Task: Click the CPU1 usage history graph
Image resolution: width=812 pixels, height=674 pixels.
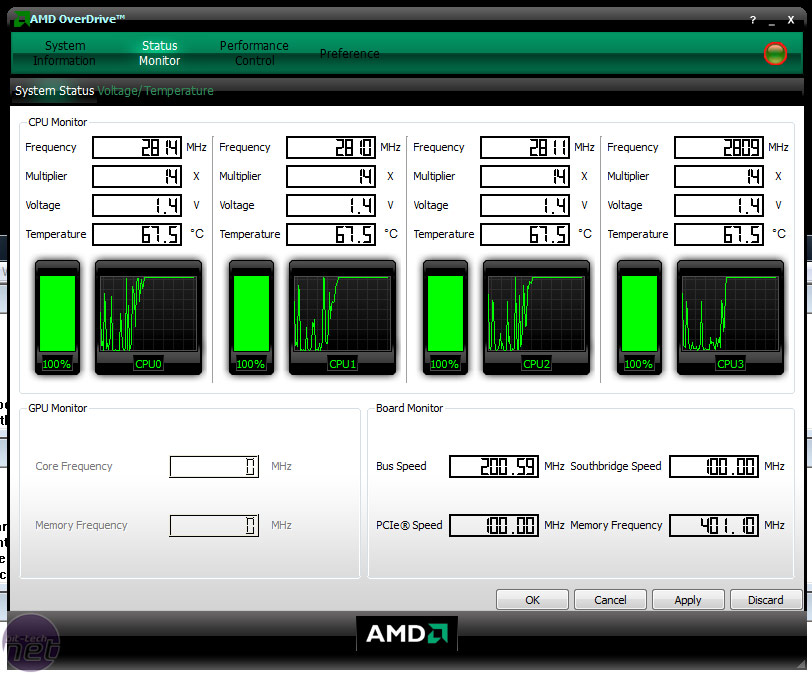Action: point(342,317)
